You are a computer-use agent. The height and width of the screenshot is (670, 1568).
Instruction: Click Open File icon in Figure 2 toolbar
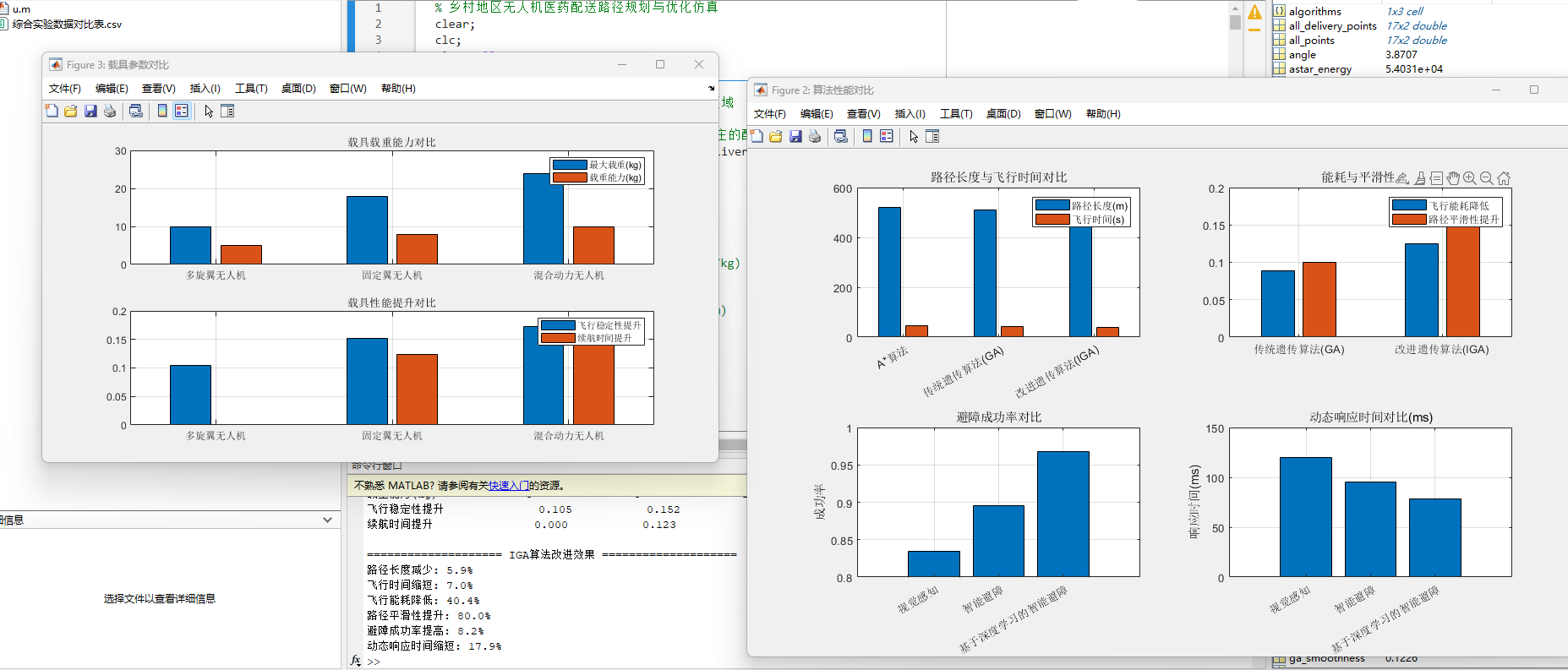pos(776,136)
